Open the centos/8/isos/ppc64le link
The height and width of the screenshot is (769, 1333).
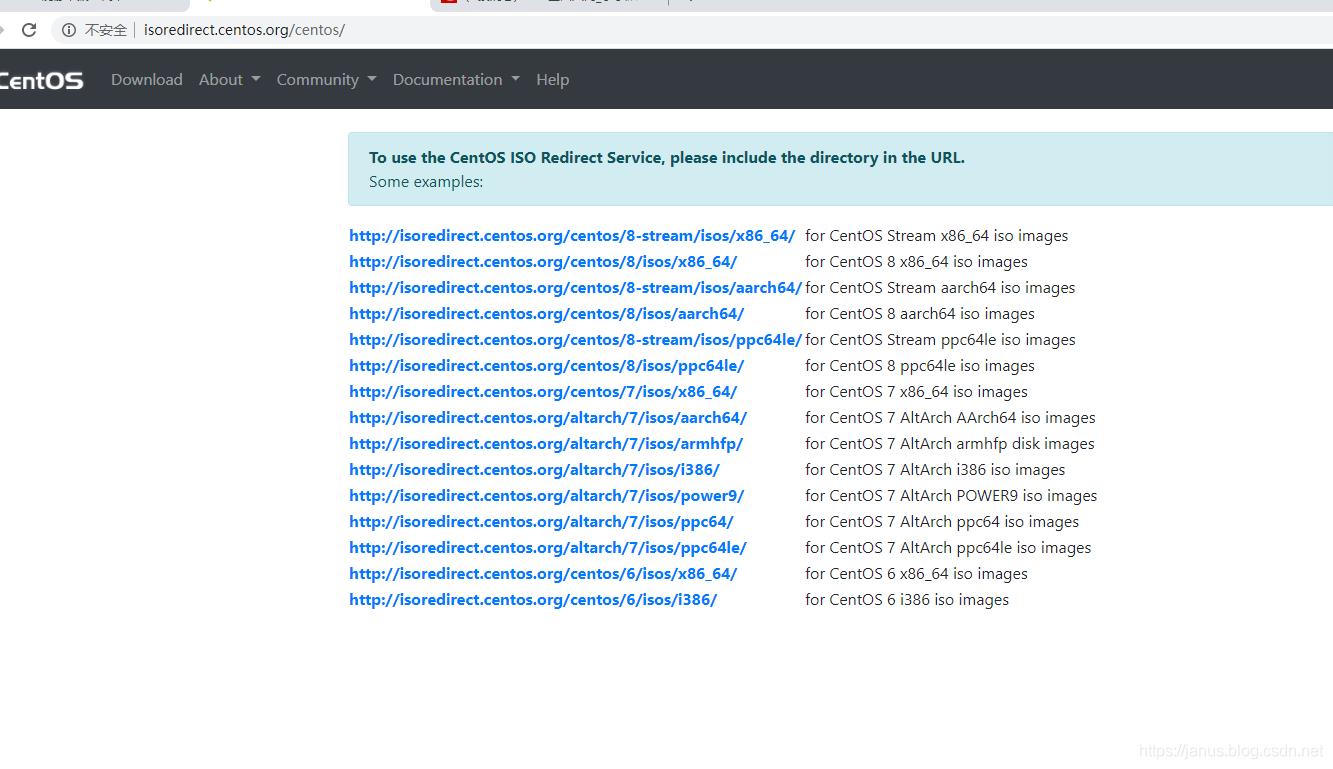tap(546, 366)
